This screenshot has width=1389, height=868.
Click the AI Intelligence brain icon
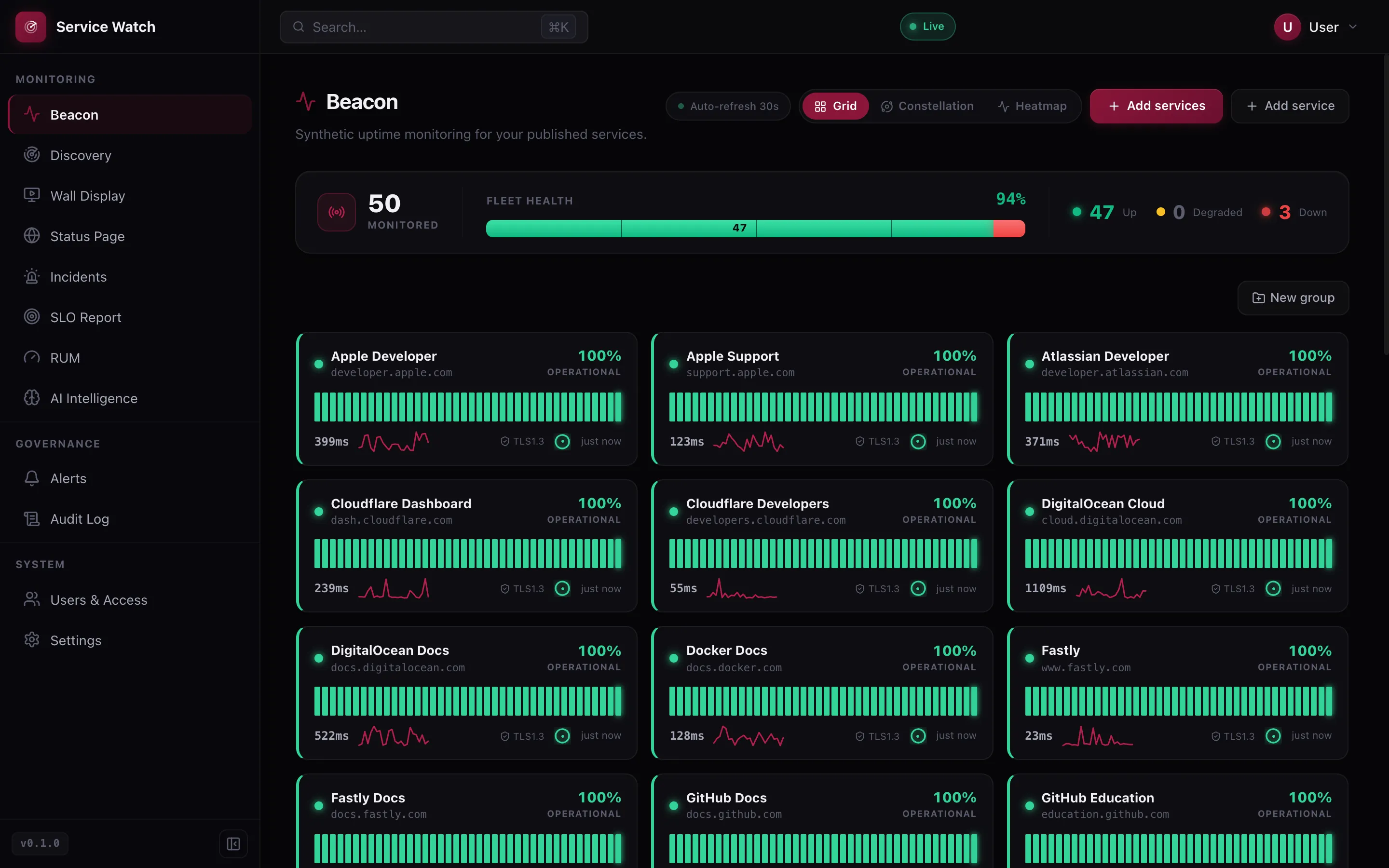[x=31, y=398]
